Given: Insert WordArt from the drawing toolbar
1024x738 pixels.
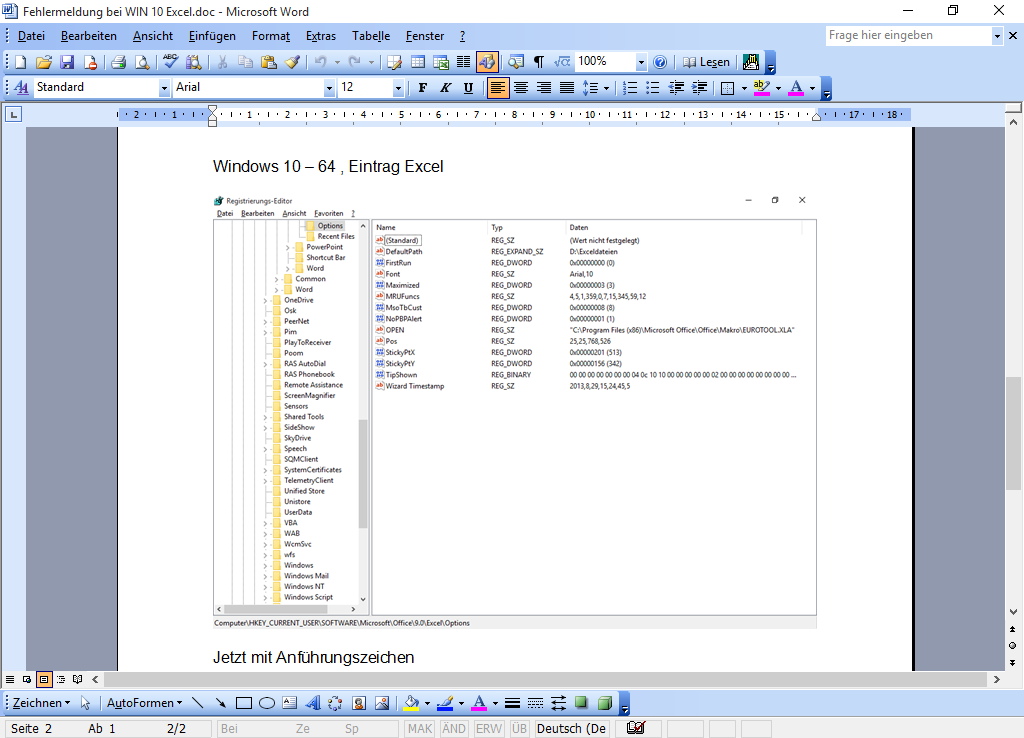Looking at the screenshot, I should click(313, 703).
